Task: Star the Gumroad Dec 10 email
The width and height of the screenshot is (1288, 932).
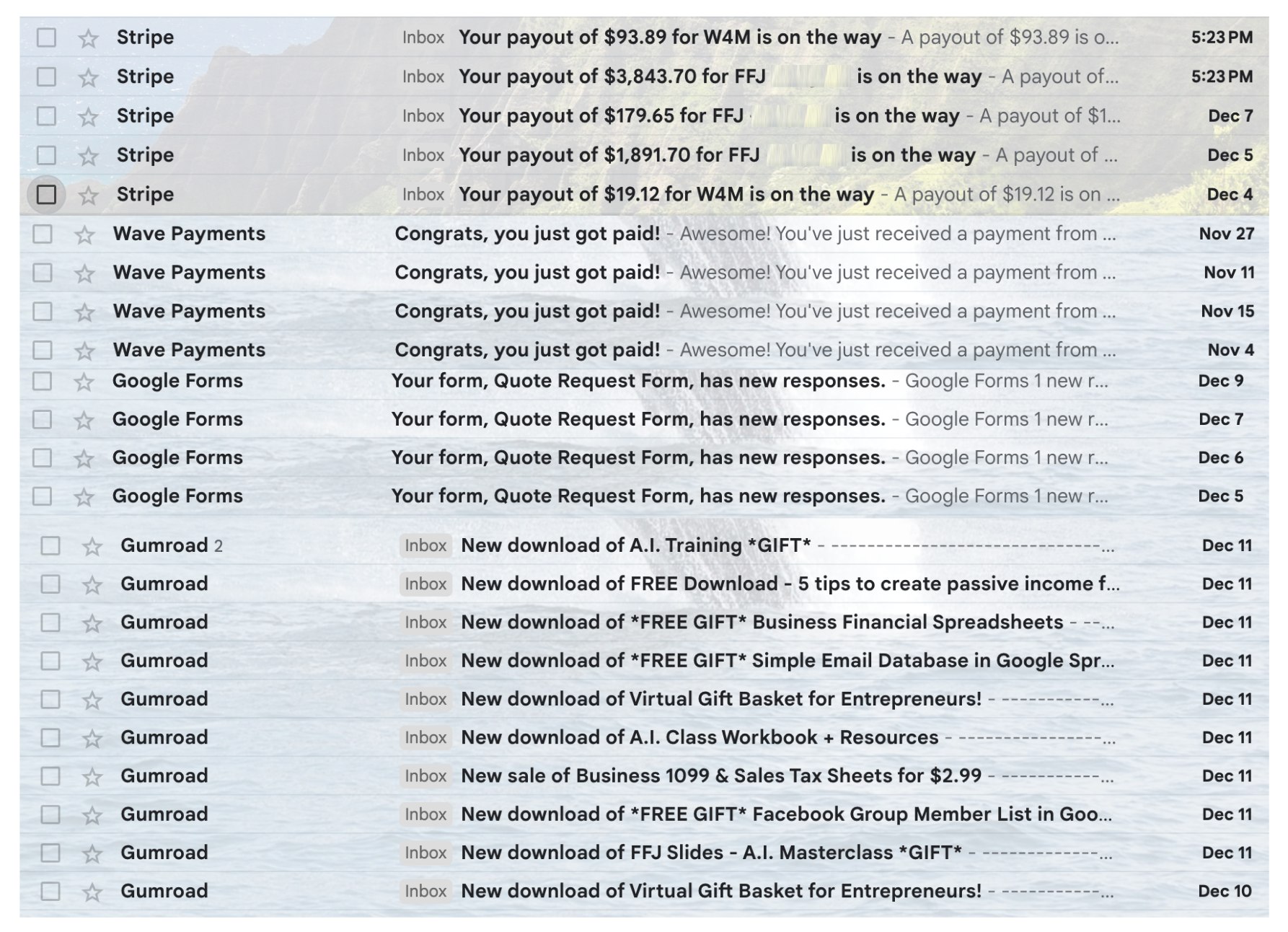Action: coord(92,892)
